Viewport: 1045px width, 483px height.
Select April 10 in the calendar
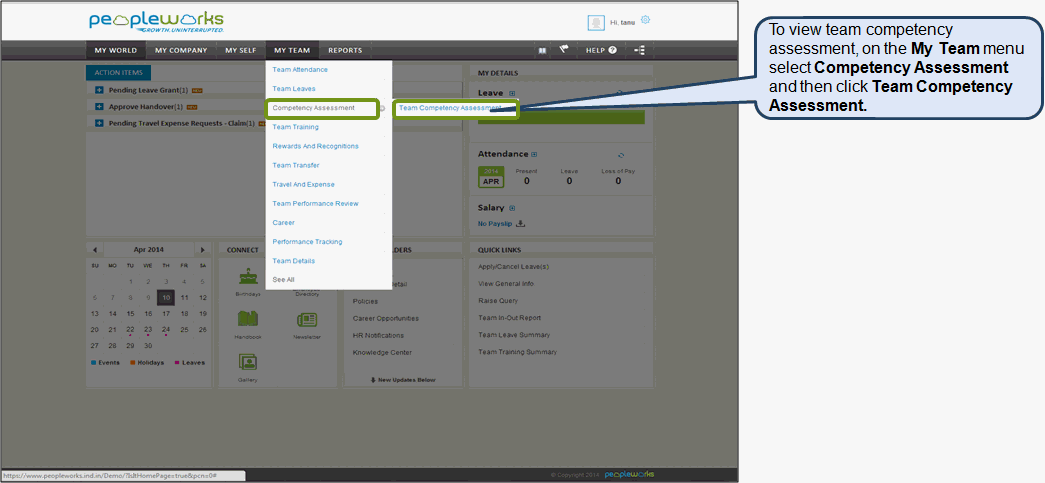click(166, 298)
